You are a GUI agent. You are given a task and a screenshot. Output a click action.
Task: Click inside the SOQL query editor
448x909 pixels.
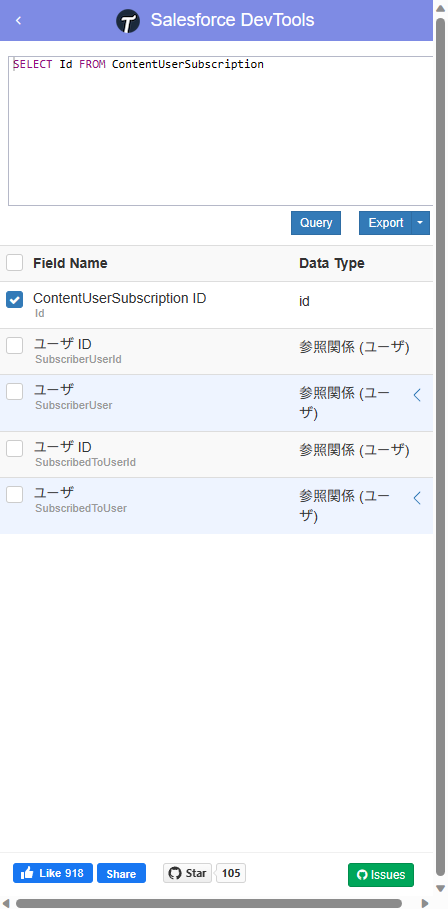(220, 131)
